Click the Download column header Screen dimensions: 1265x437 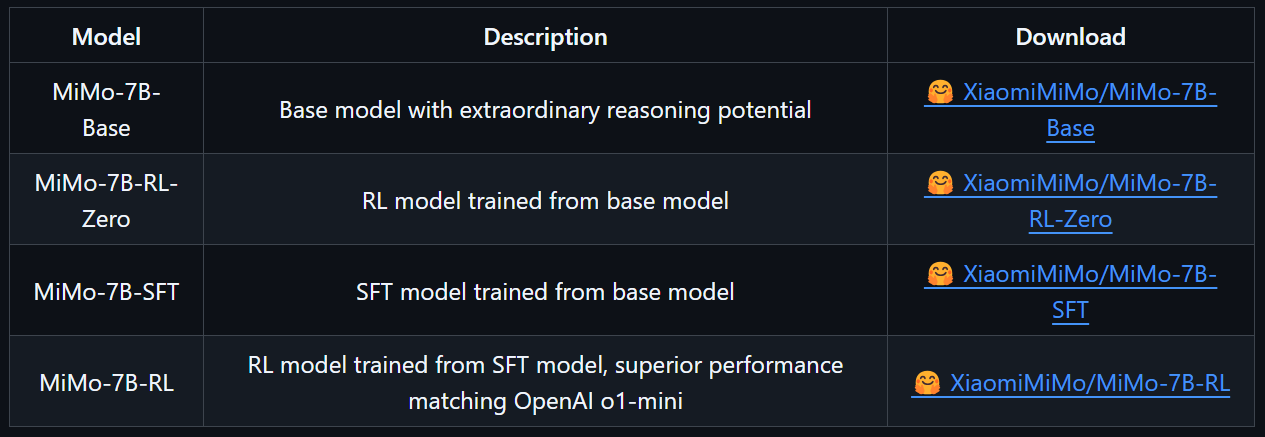click(1070, 37)
